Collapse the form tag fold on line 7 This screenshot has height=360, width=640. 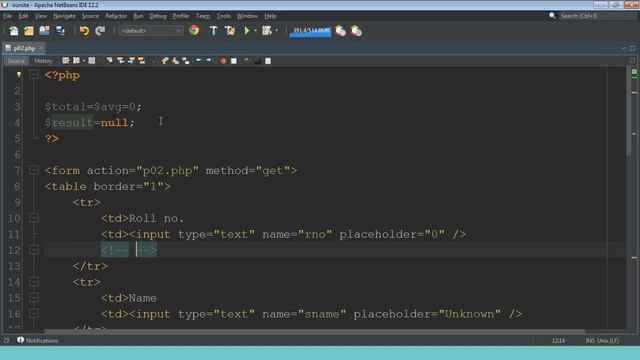click(34, 170)
